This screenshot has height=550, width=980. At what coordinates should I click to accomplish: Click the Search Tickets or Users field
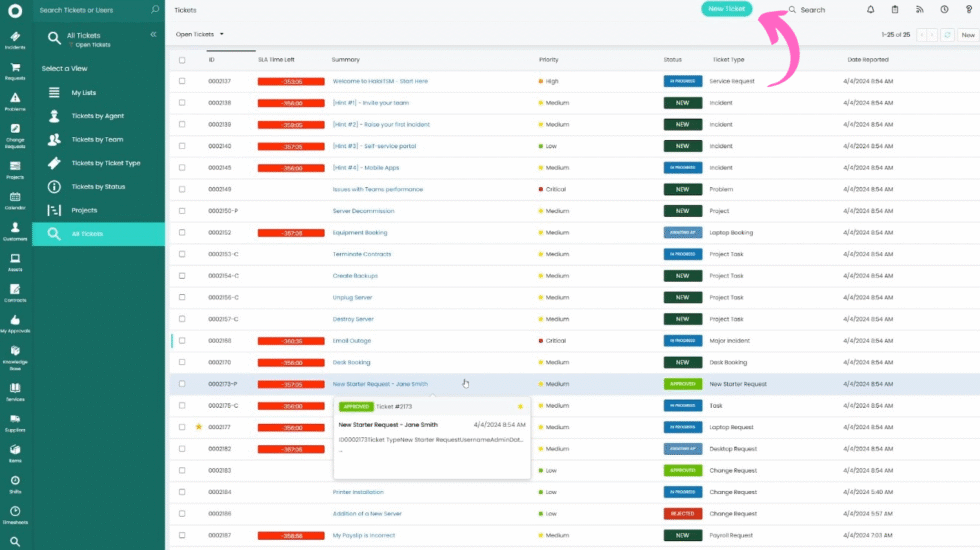point(92,10)
